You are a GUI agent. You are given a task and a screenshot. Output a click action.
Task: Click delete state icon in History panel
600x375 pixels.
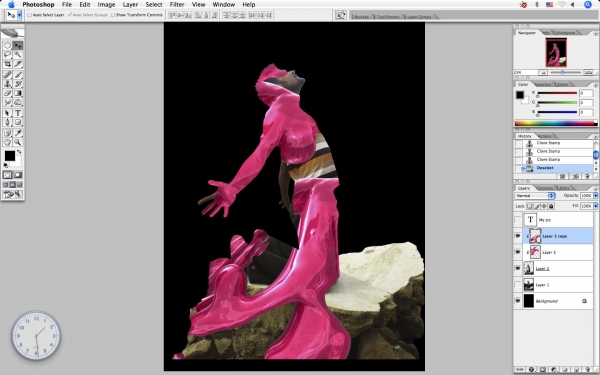[x=587, y=176]
